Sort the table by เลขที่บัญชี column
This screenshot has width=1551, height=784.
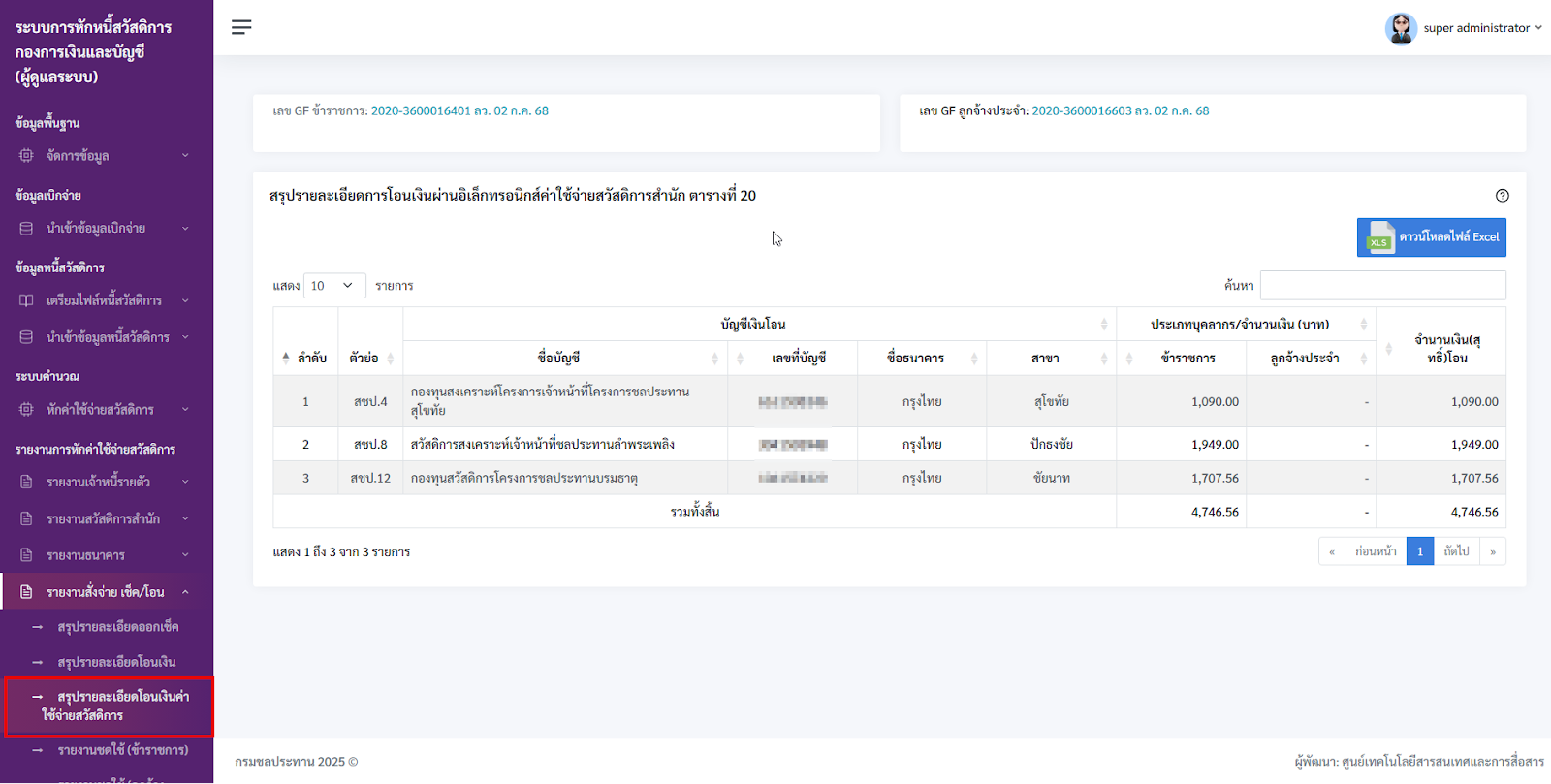pyautogui.click(x=792, y=358)
